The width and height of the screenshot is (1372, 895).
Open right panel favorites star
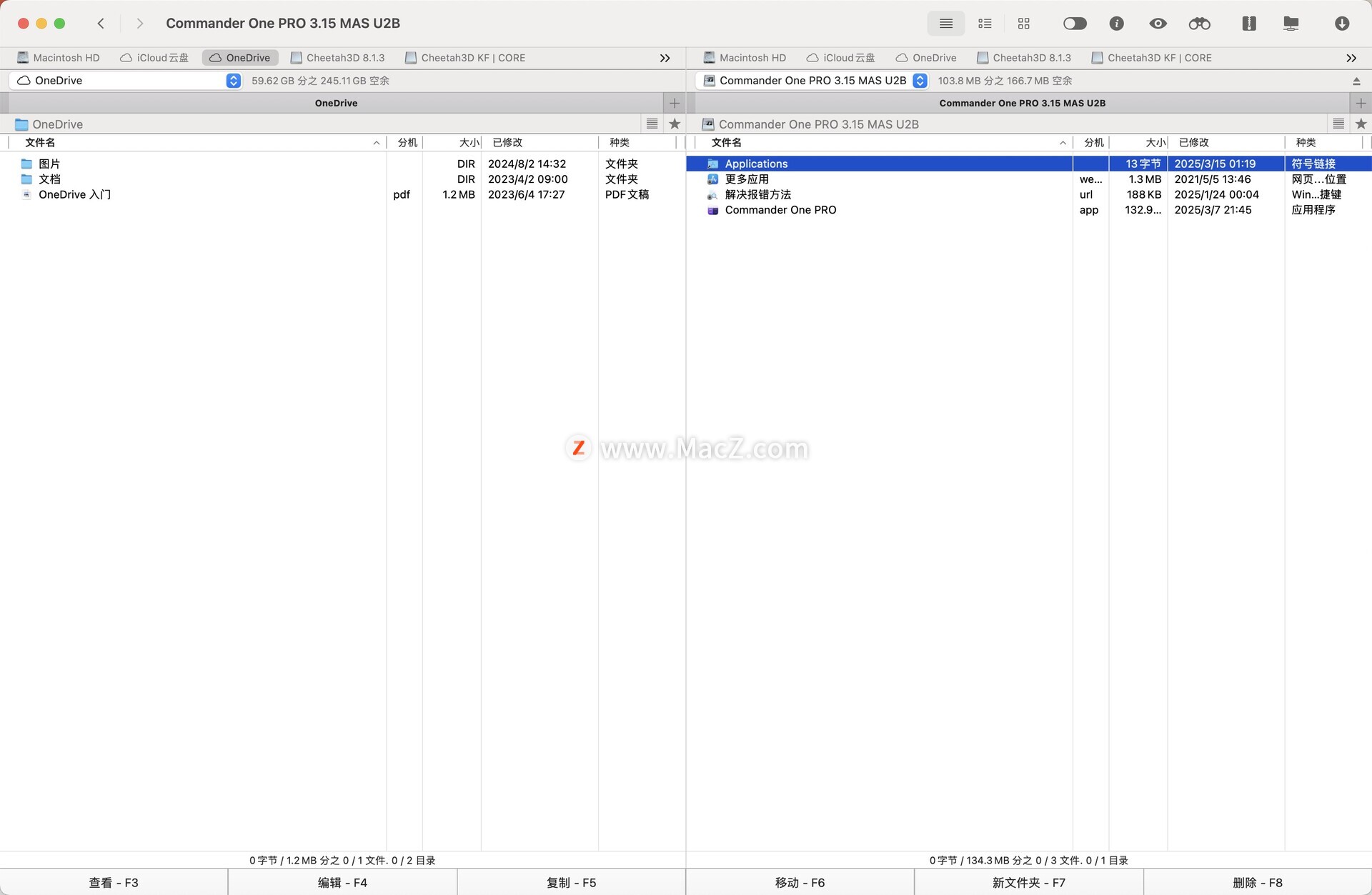(1361, 124)
